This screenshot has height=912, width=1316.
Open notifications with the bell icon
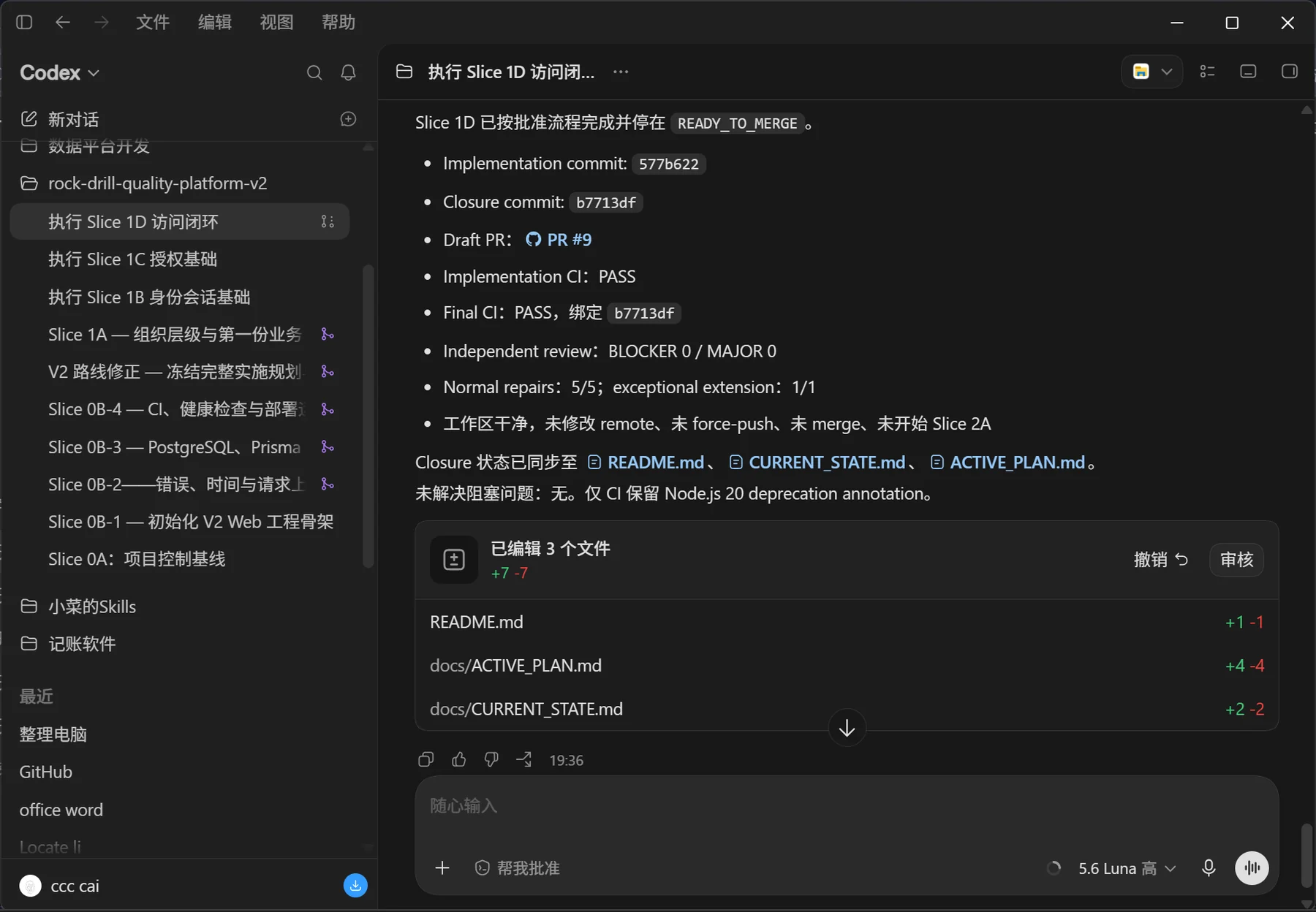(349, 72)
